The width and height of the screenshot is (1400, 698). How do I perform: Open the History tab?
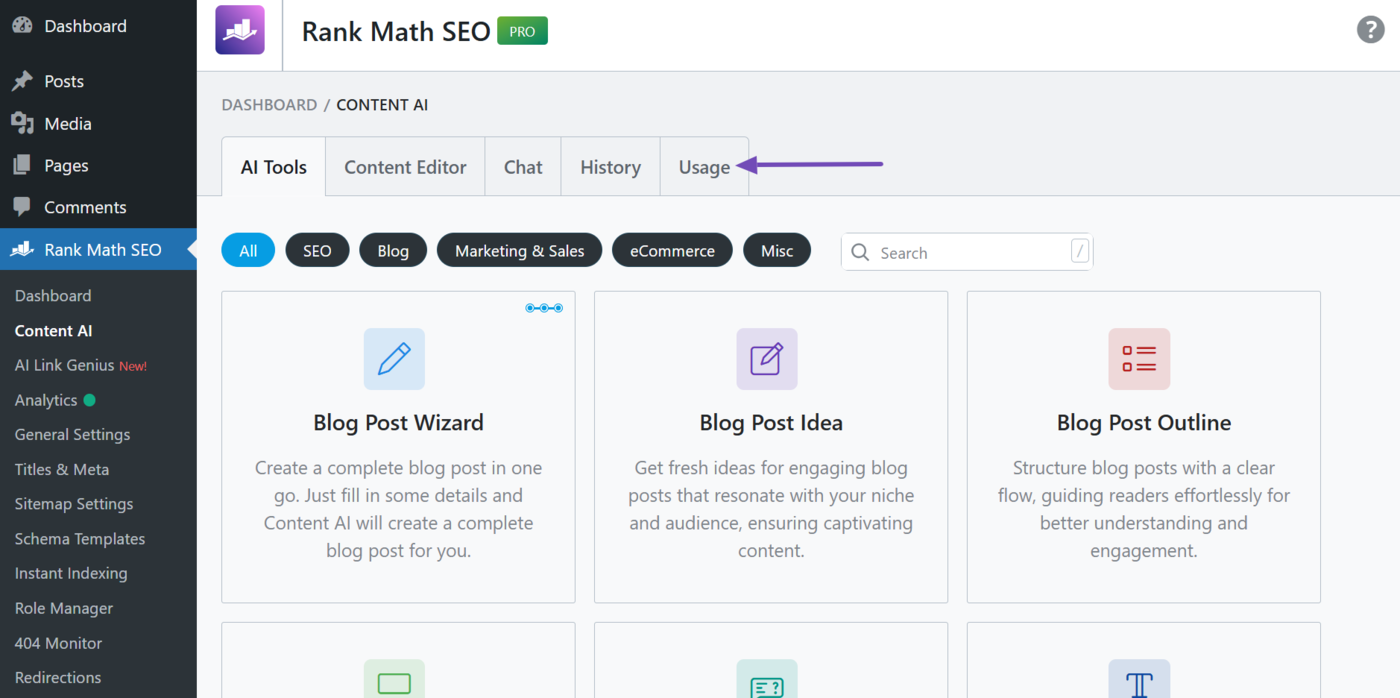[610, 167]
